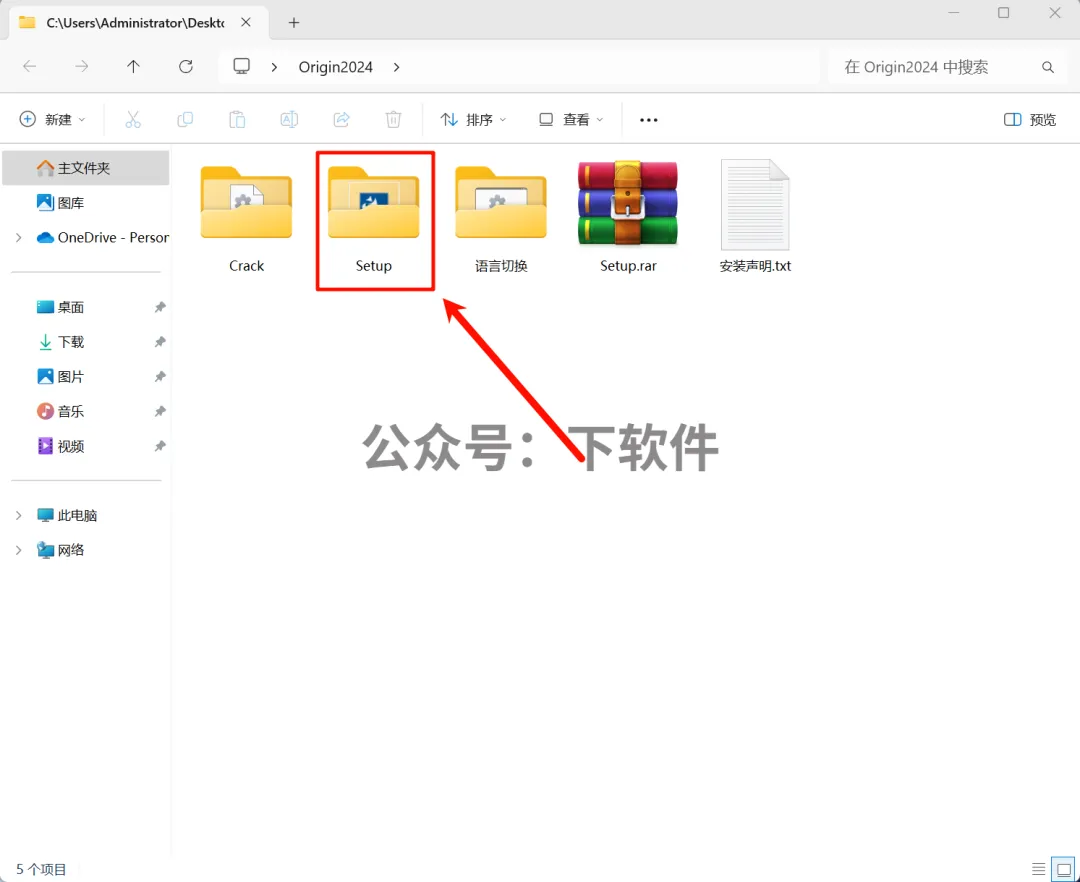The width and height of the screenshot is (1080, 882).
Task: Click the Rename toolbar icon
Action: click(289, 120)
